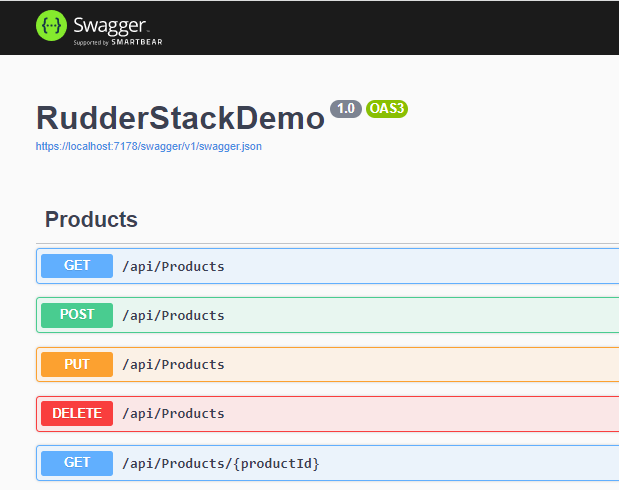Expand the PUT /api/Products path
619x490 pixels.
point(173,364)
